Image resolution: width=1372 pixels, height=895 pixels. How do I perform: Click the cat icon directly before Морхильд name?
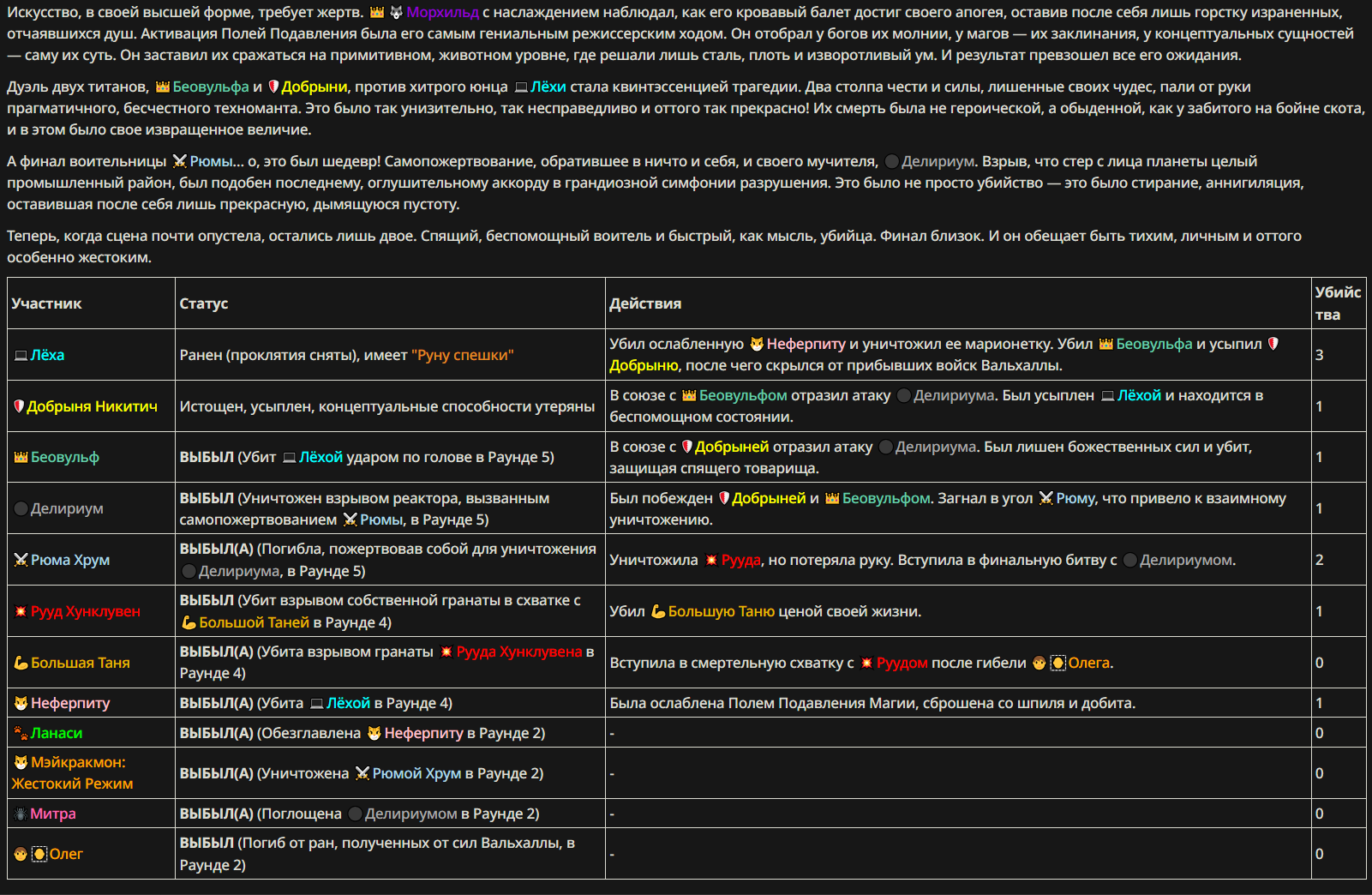(x=396, y=12)
